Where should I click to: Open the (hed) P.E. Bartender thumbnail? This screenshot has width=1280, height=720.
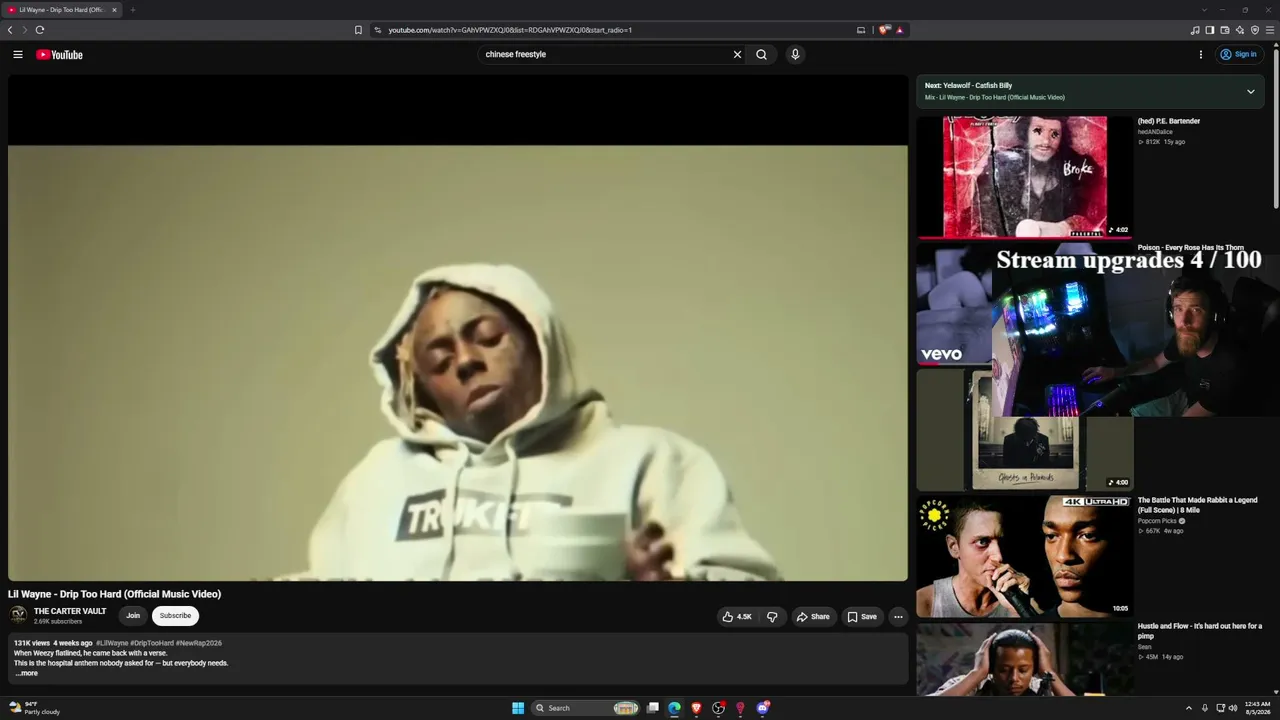1025,177
